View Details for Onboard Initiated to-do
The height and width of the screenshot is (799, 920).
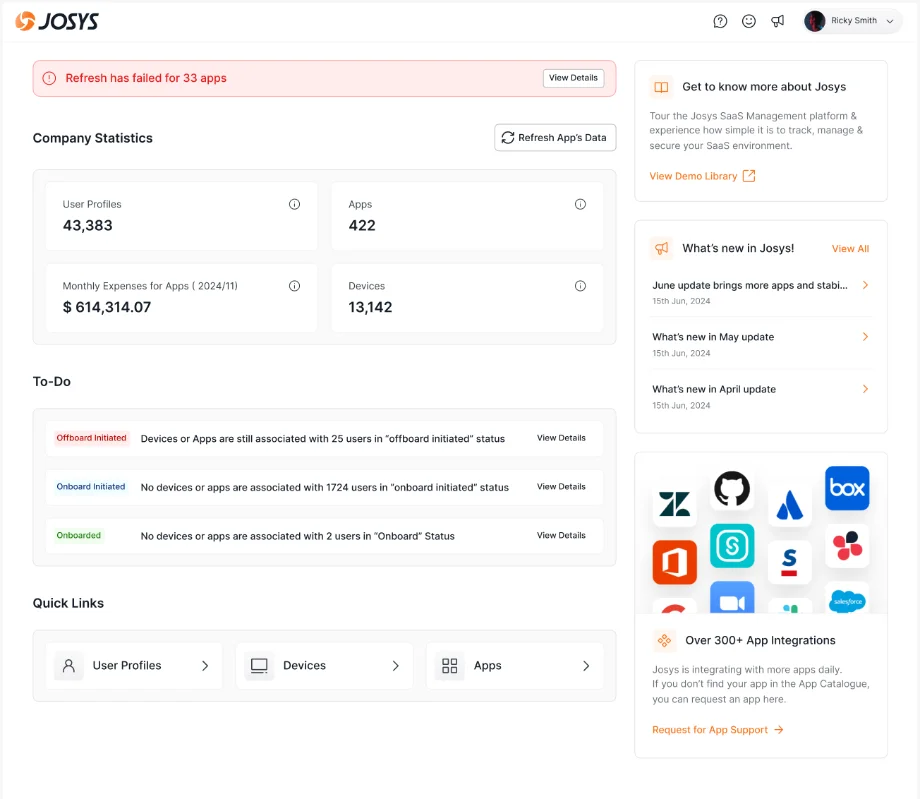pos(561,487)
